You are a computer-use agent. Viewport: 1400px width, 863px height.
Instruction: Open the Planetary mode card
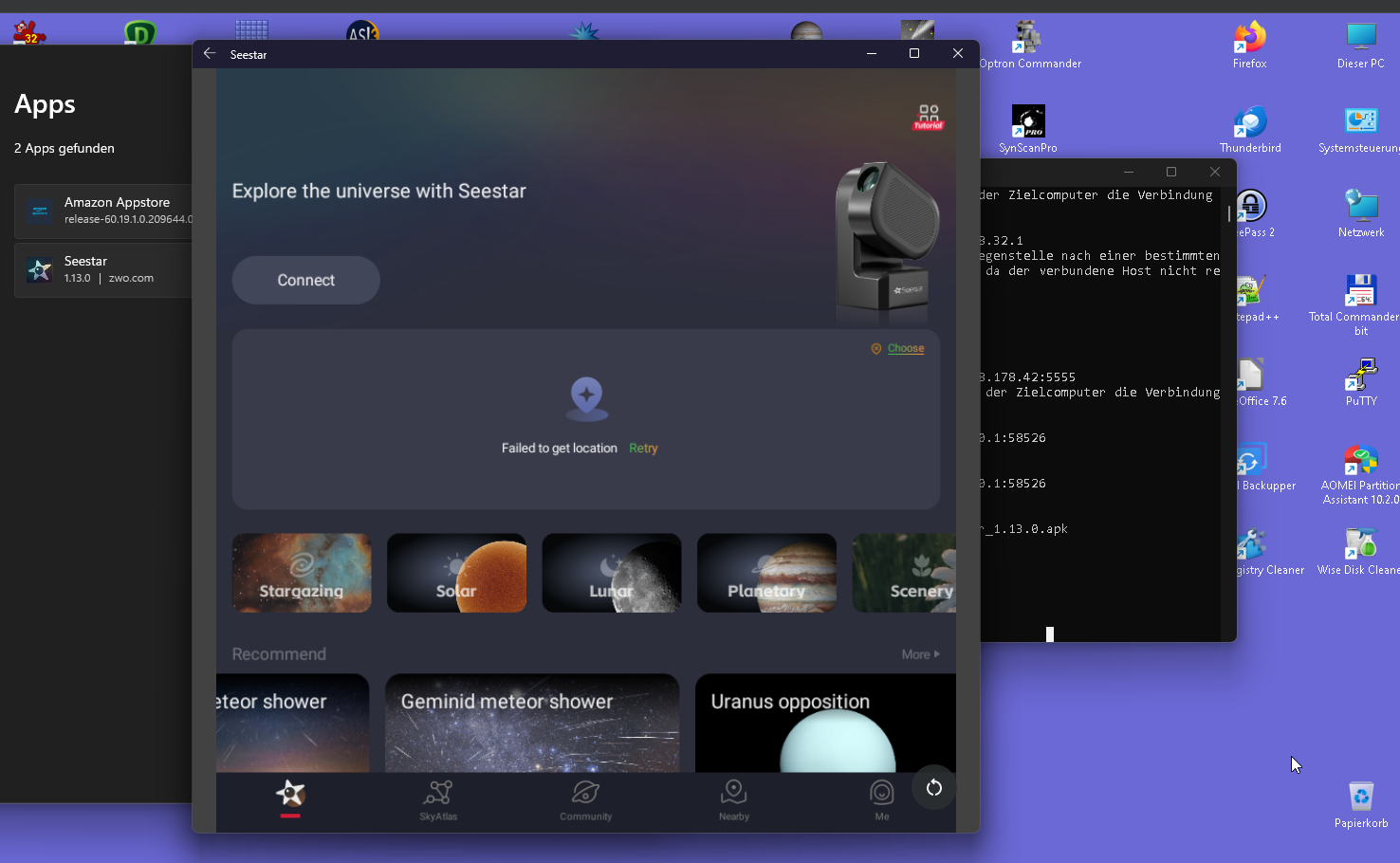[x=766, y=573]
